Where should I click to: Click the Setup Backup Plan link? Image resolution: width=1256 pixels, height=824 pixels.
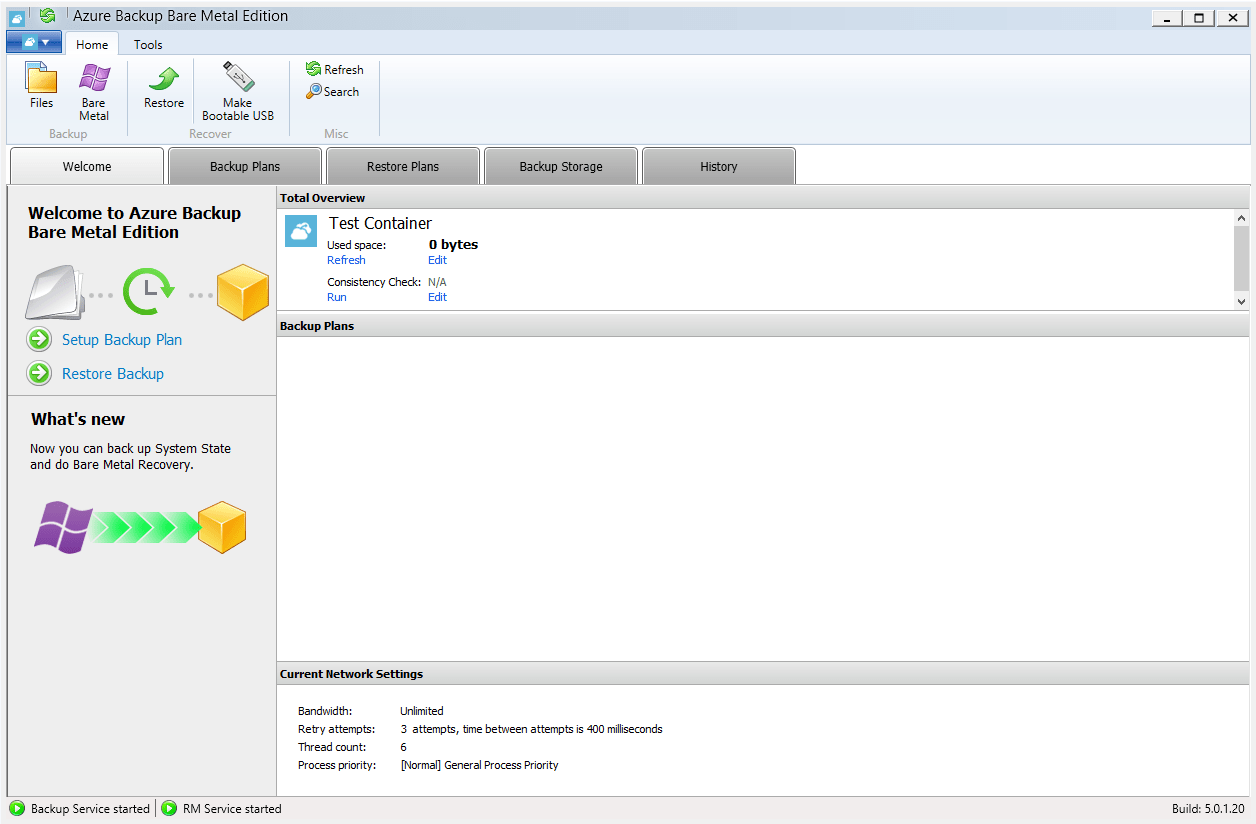coord(121,340)
